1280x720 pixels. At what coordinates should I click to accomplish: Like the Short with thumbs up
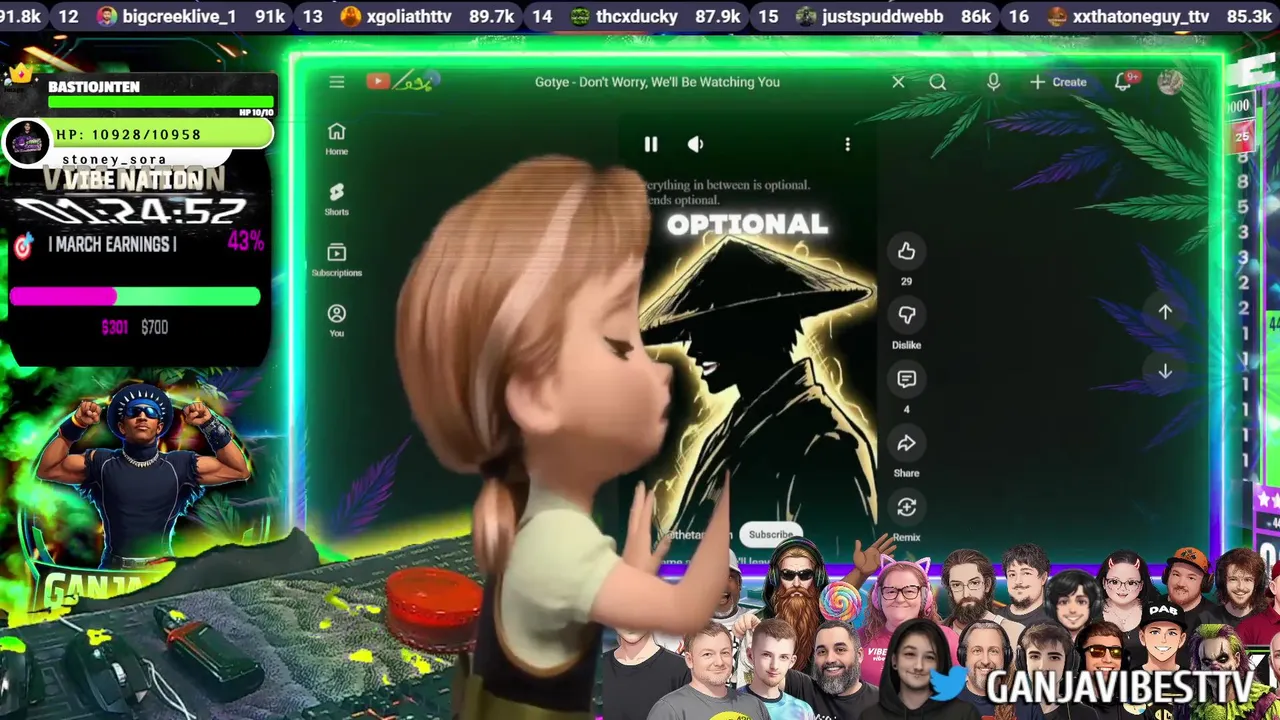906,251
